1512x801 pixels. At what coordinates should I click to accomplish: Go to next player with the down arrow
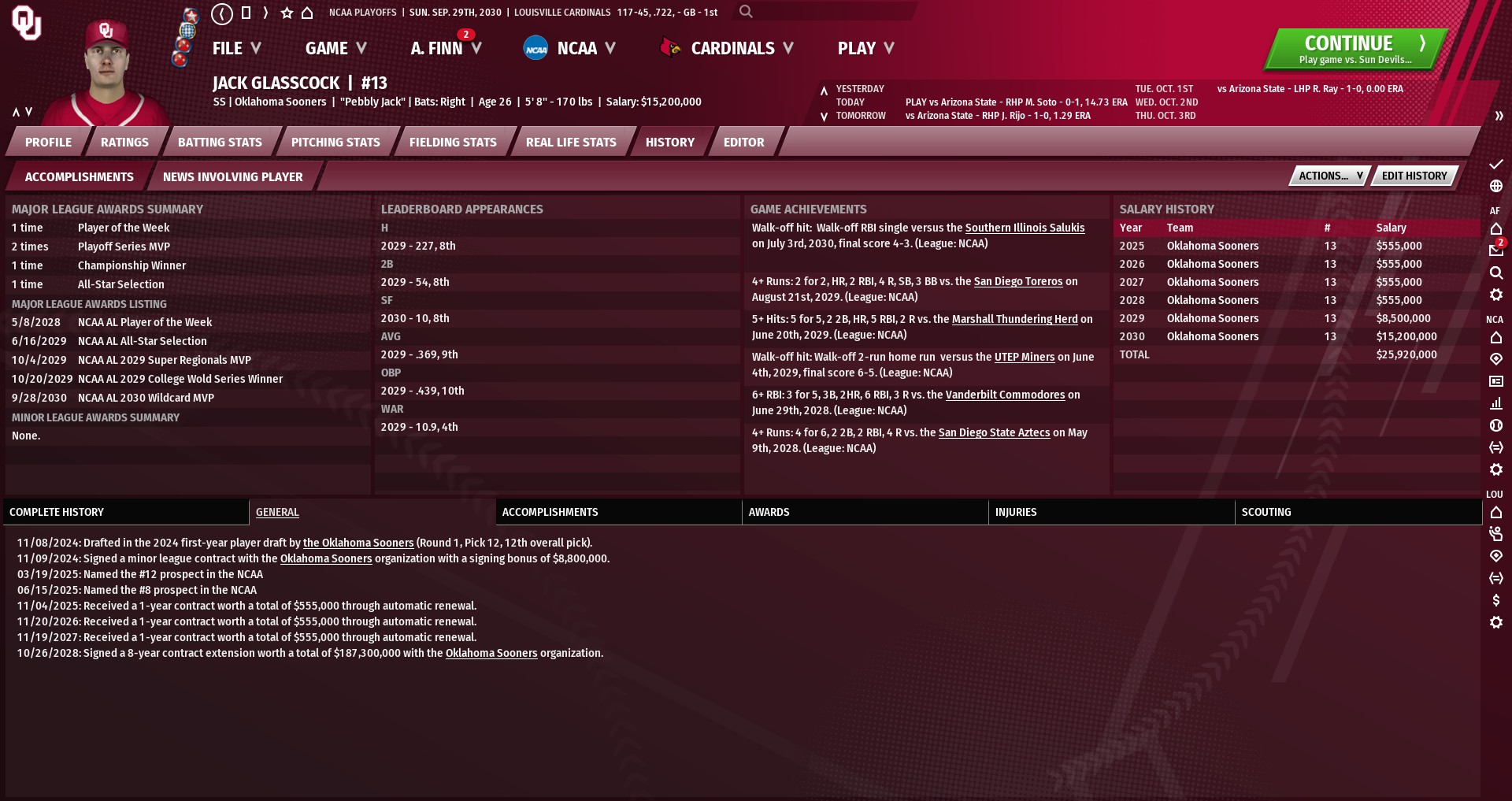29,112
